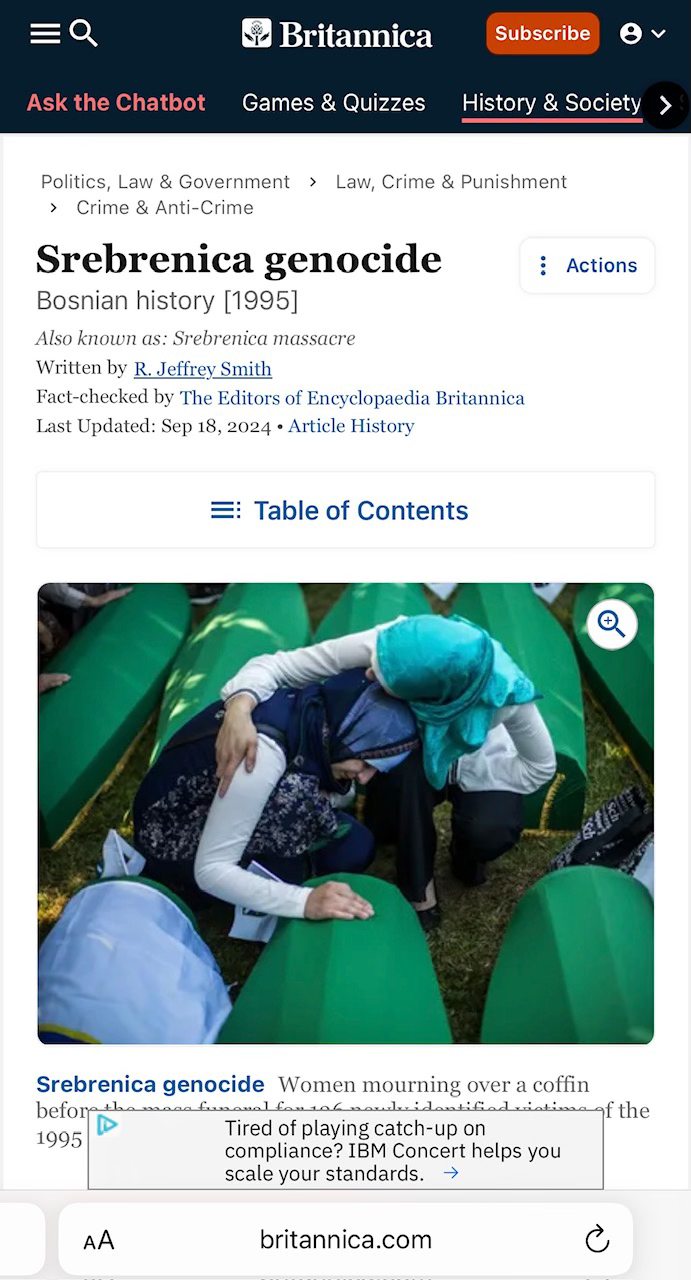This screenshot has width=691, height=1280.
Task: Follow the IBM ad arrow link
Action: [x=451, y=1172]
